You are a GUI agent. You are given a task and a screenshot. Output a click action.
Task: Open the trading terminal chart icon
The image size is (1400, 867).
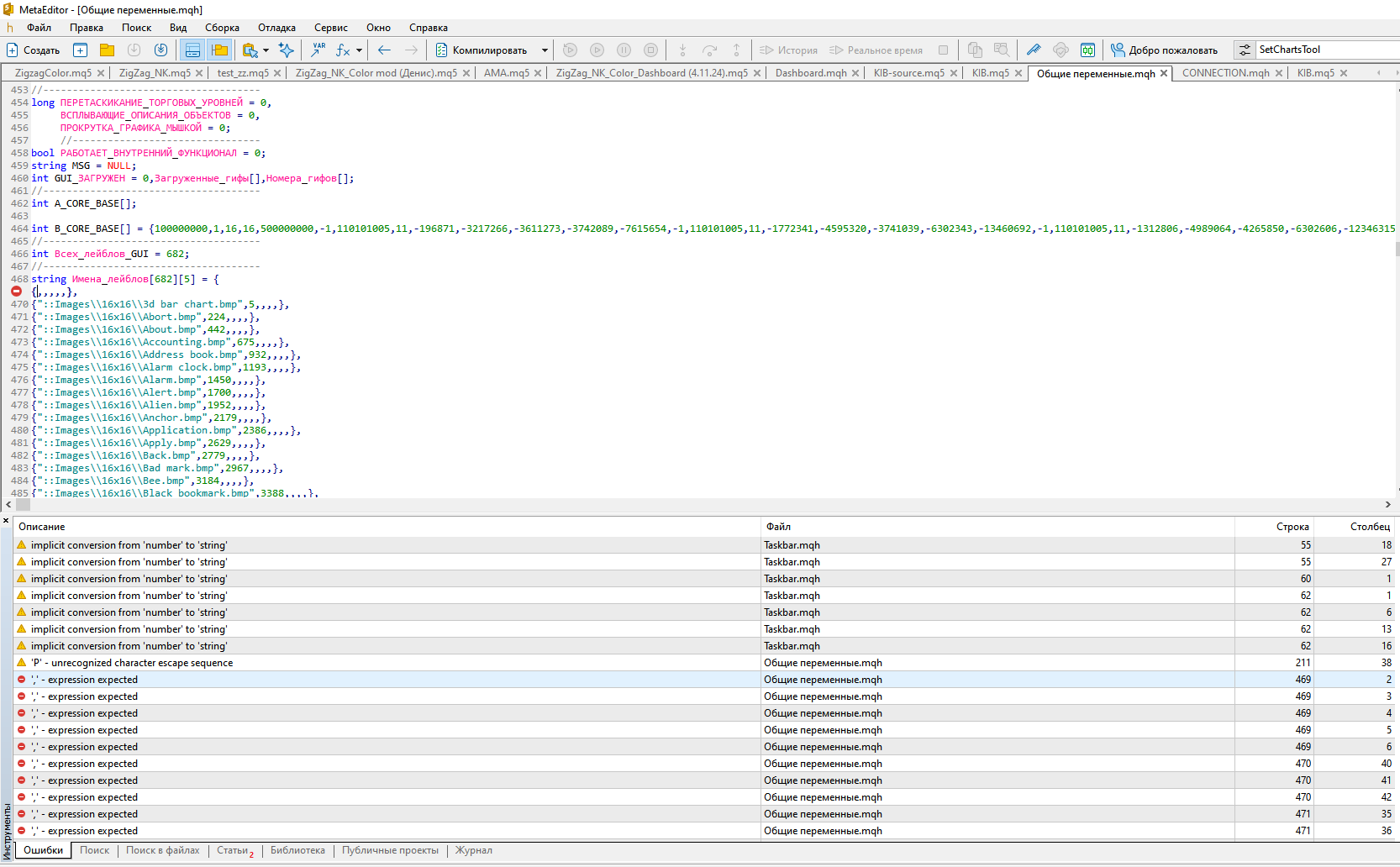coord(1087,50)
